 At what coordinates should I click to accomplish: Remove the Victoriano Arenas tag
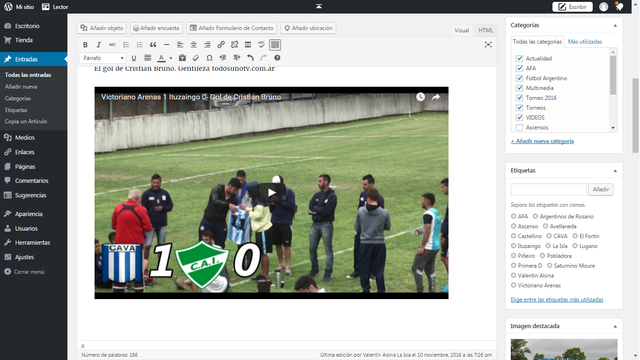[513, 285]
